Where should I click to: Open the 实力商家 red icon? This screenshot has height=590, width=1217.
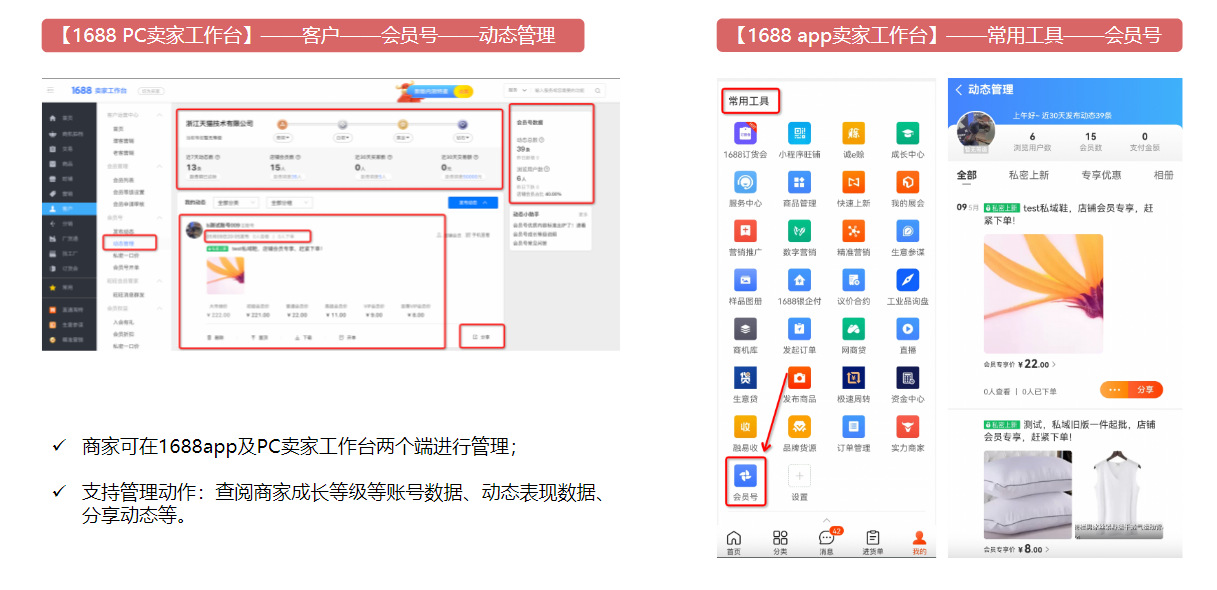point(908,427)
